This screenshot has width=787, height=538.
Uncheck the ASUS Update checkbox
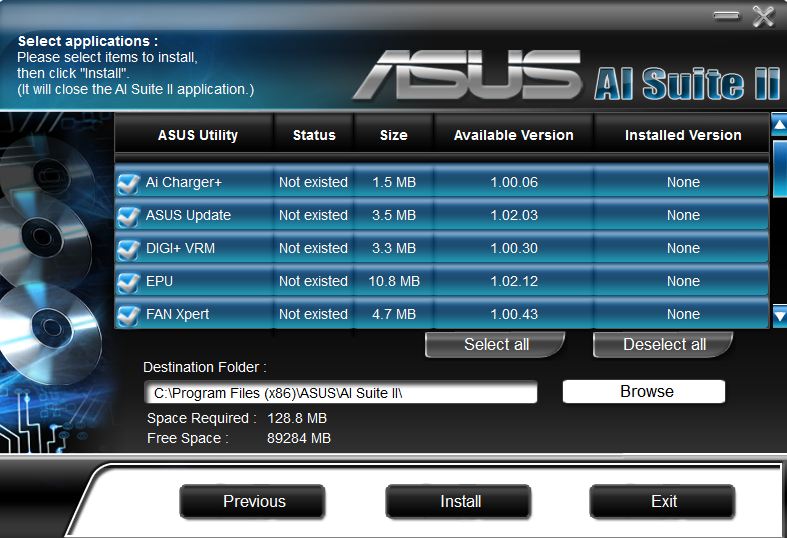tap(128, 216)
